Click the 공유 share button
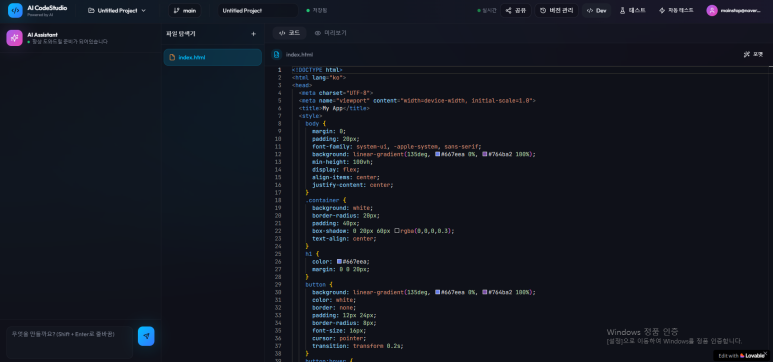This screenshot has height=362, width=773. (516, 10)
